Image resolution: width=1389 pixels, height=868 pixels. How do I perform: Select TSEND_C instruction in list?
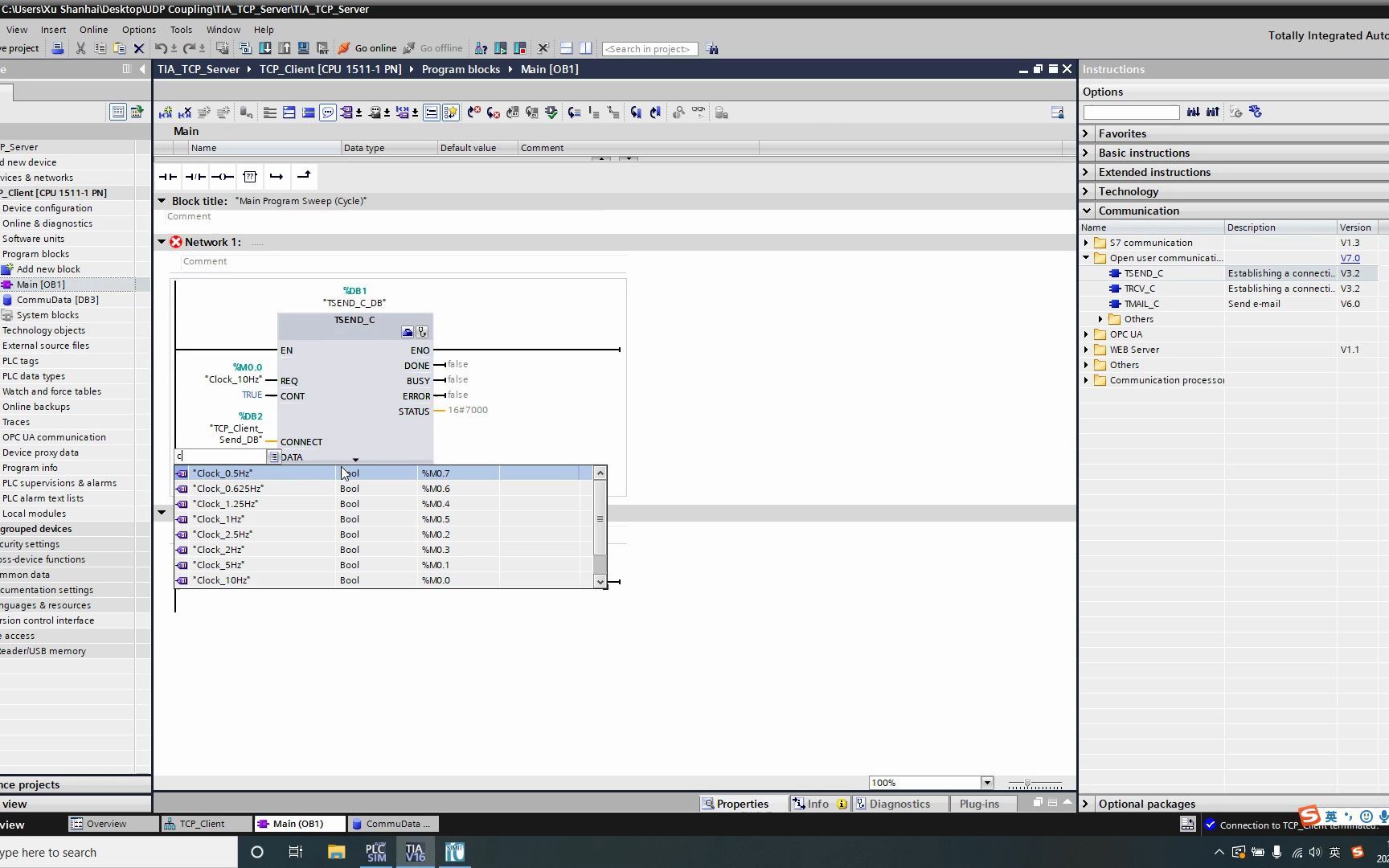(x=1143, y=273)
